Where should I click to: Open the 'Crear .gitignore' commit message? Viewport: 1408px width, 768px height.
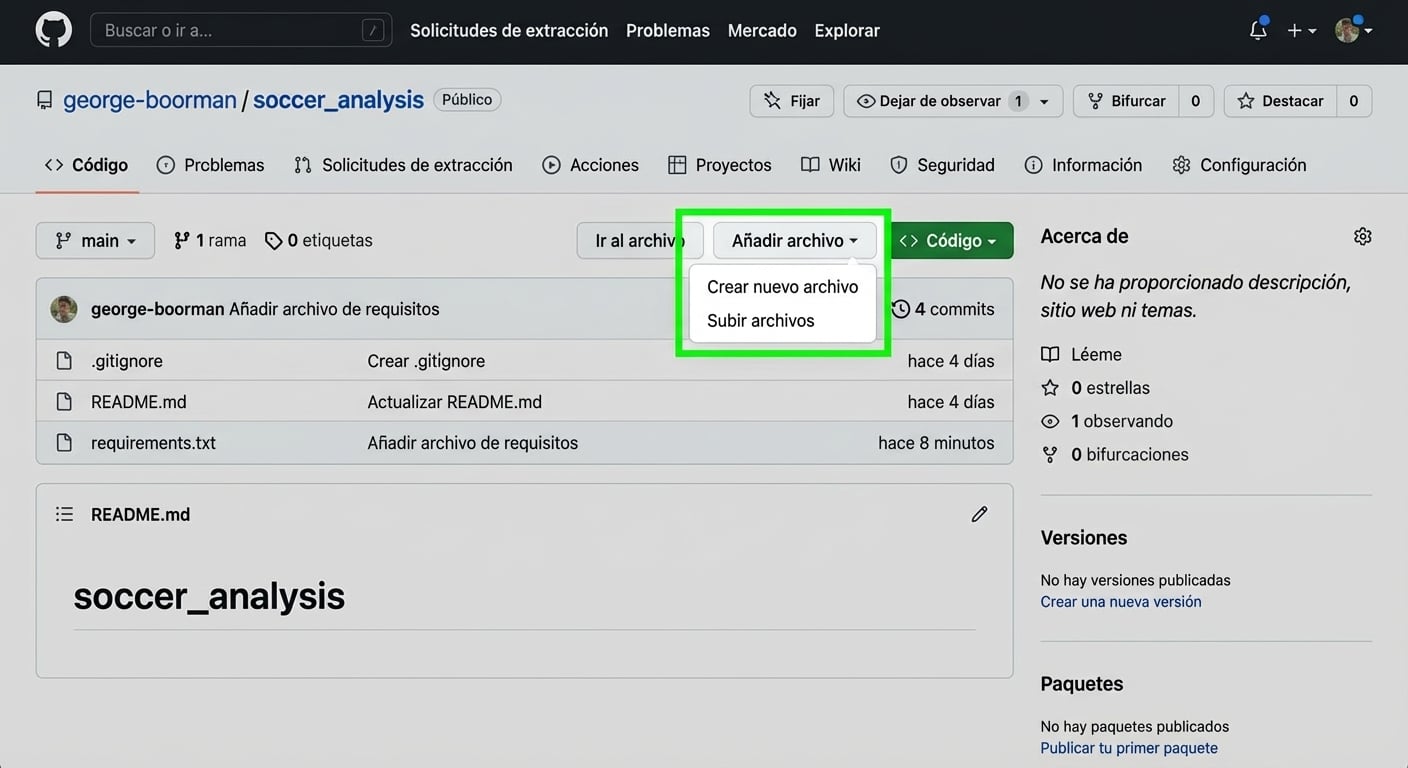click(426, 361)
